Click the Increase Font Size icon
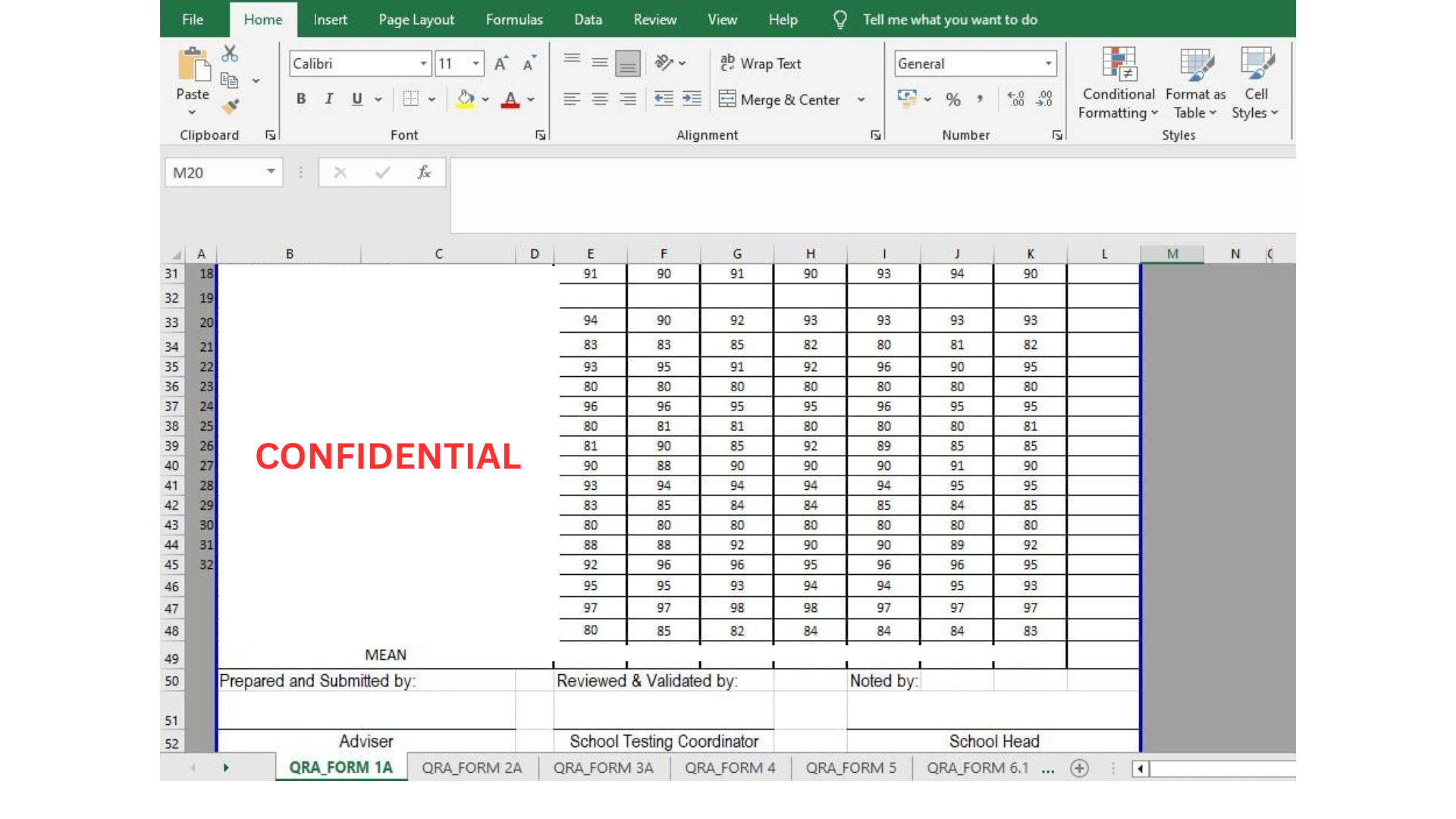The height and width of the screenshot is (819, 1456). [500, 64]
